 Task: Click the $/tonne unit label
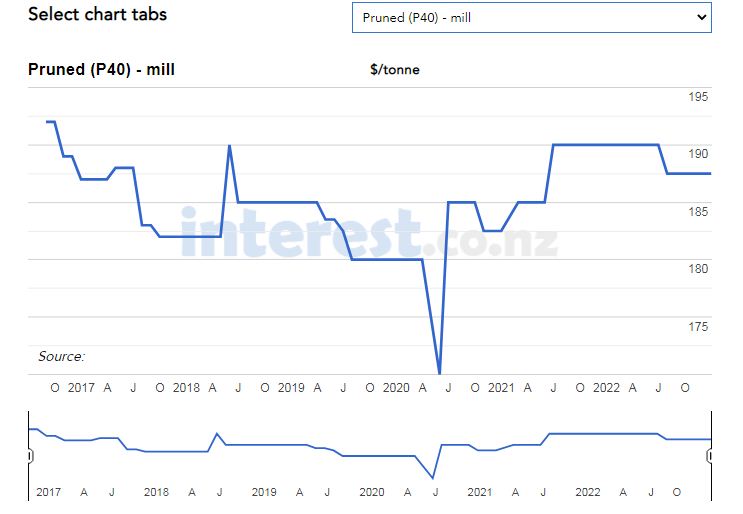[x=395, y=70]
